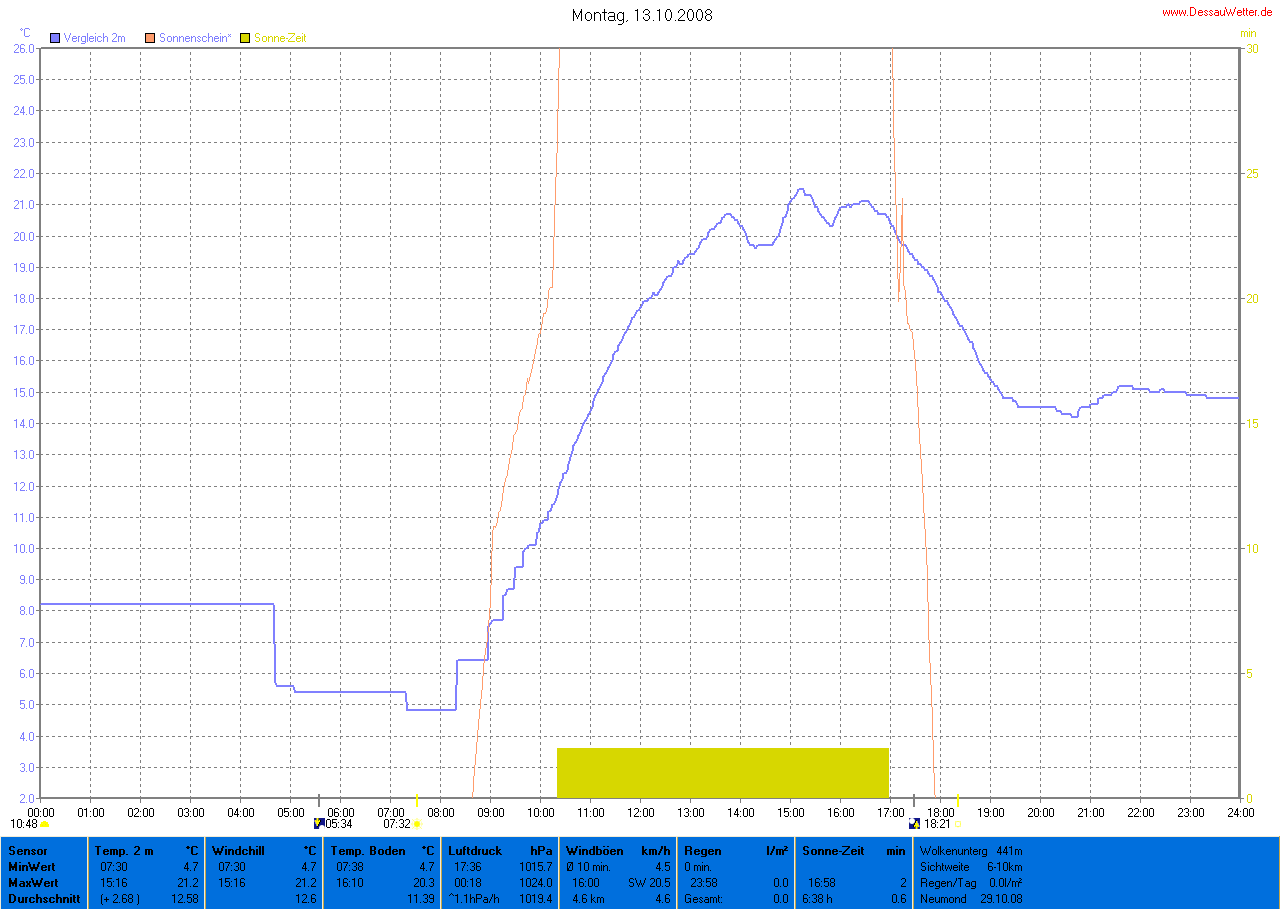Click the Montag, 13.10.2008 chart title
This screenshot has height=909, width=1280.
tap(642, 15)
